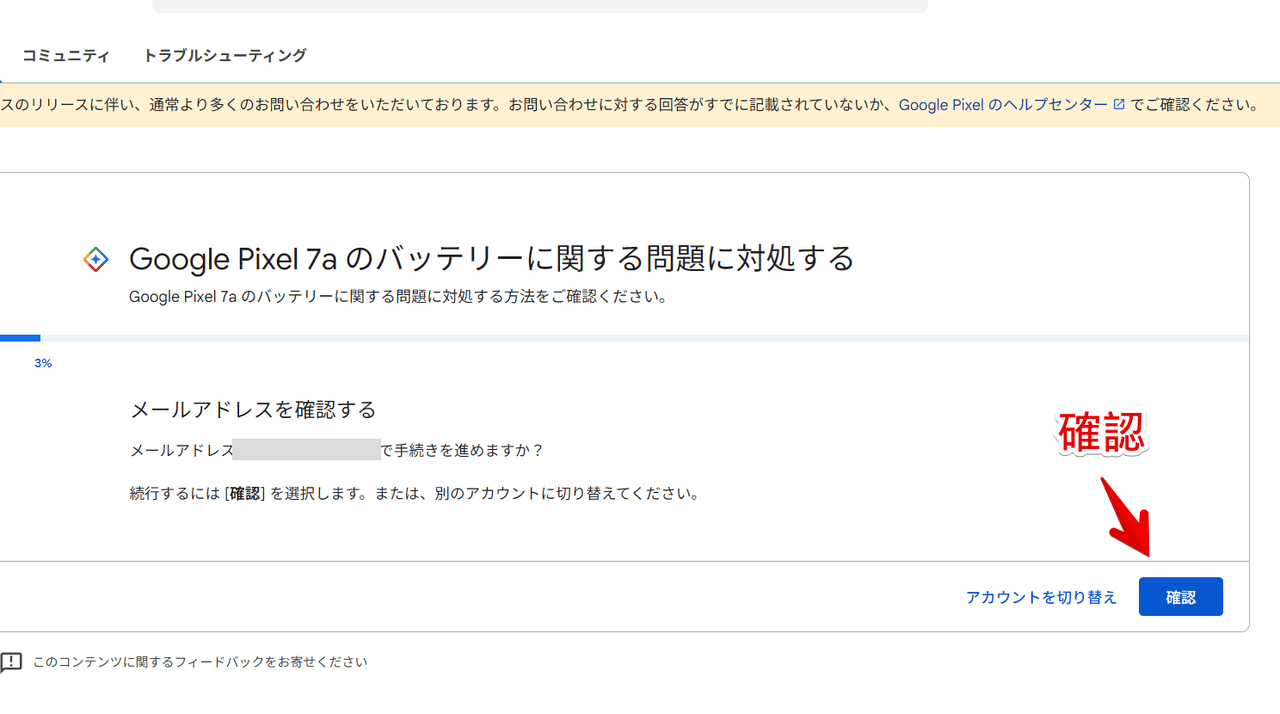1280x714 pixels.
Task: Click external link icon beside ヘルプセンター
Action: pyautogui.click(x=1119, y=104)
